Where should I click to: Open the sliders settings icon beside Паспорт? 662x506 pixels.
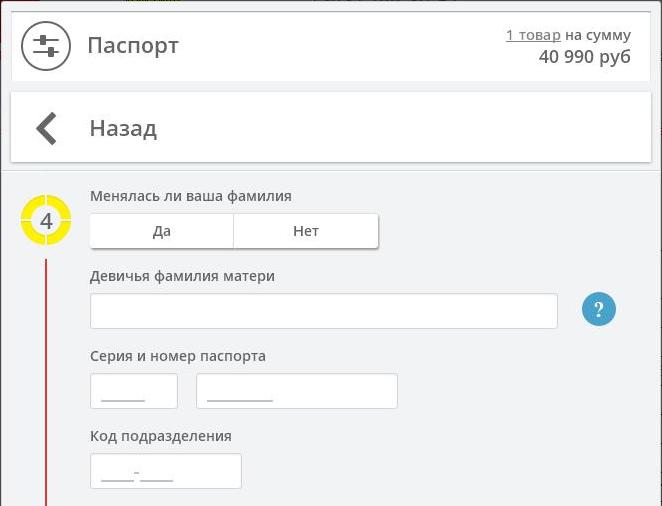46,46
